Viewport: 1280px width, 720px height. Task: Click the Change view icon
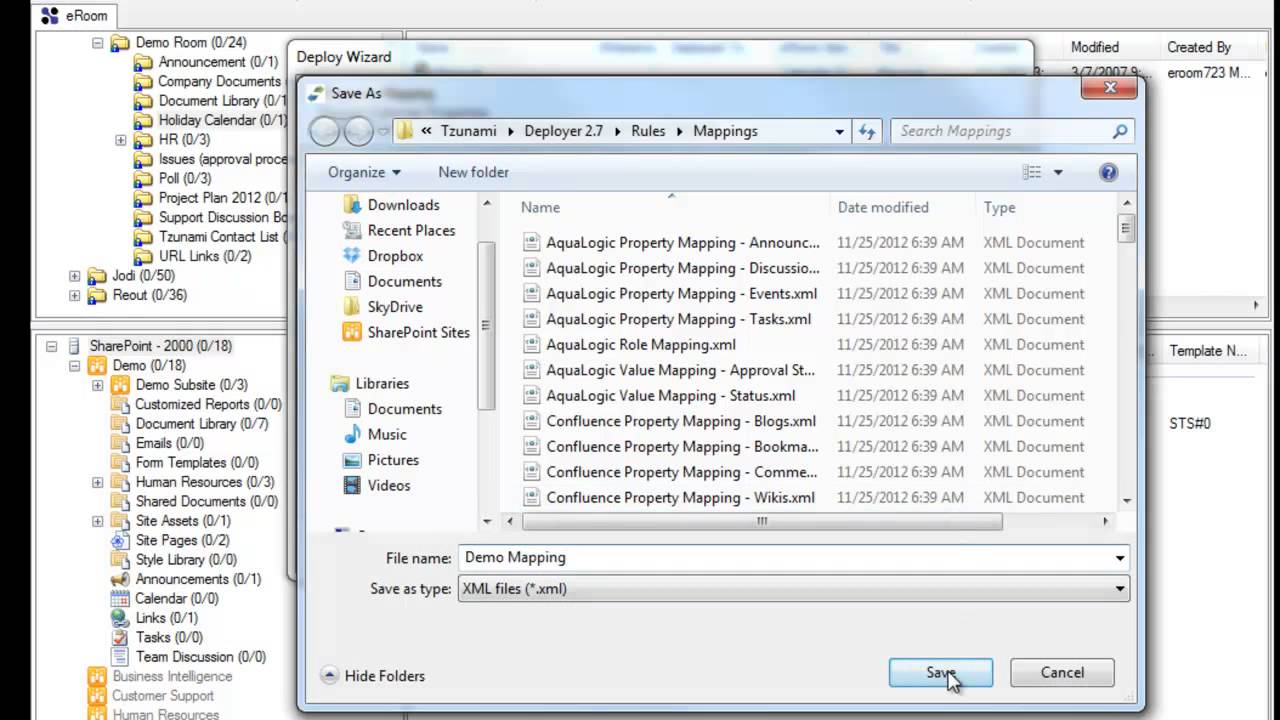pyautogui.click(x=1032, y=173)
